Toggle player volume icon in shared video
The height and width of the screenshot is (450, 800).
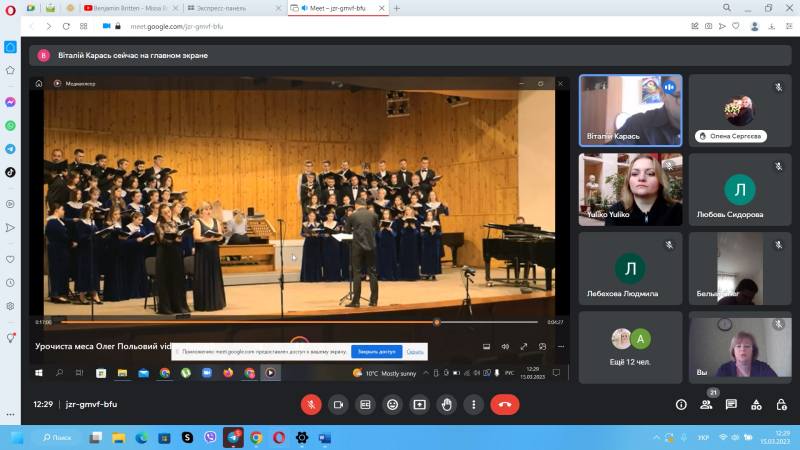(x=505, y=346)
